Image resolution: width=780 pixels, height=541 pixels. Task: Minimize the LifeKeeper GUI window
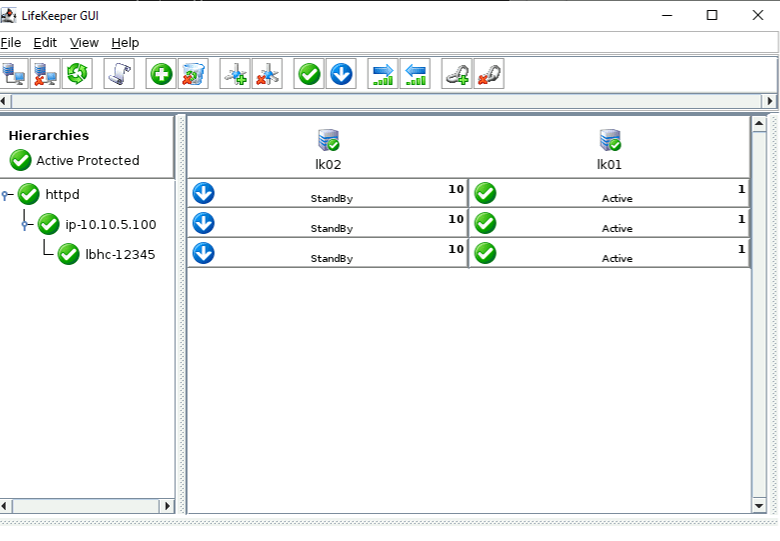click(667, 15)
